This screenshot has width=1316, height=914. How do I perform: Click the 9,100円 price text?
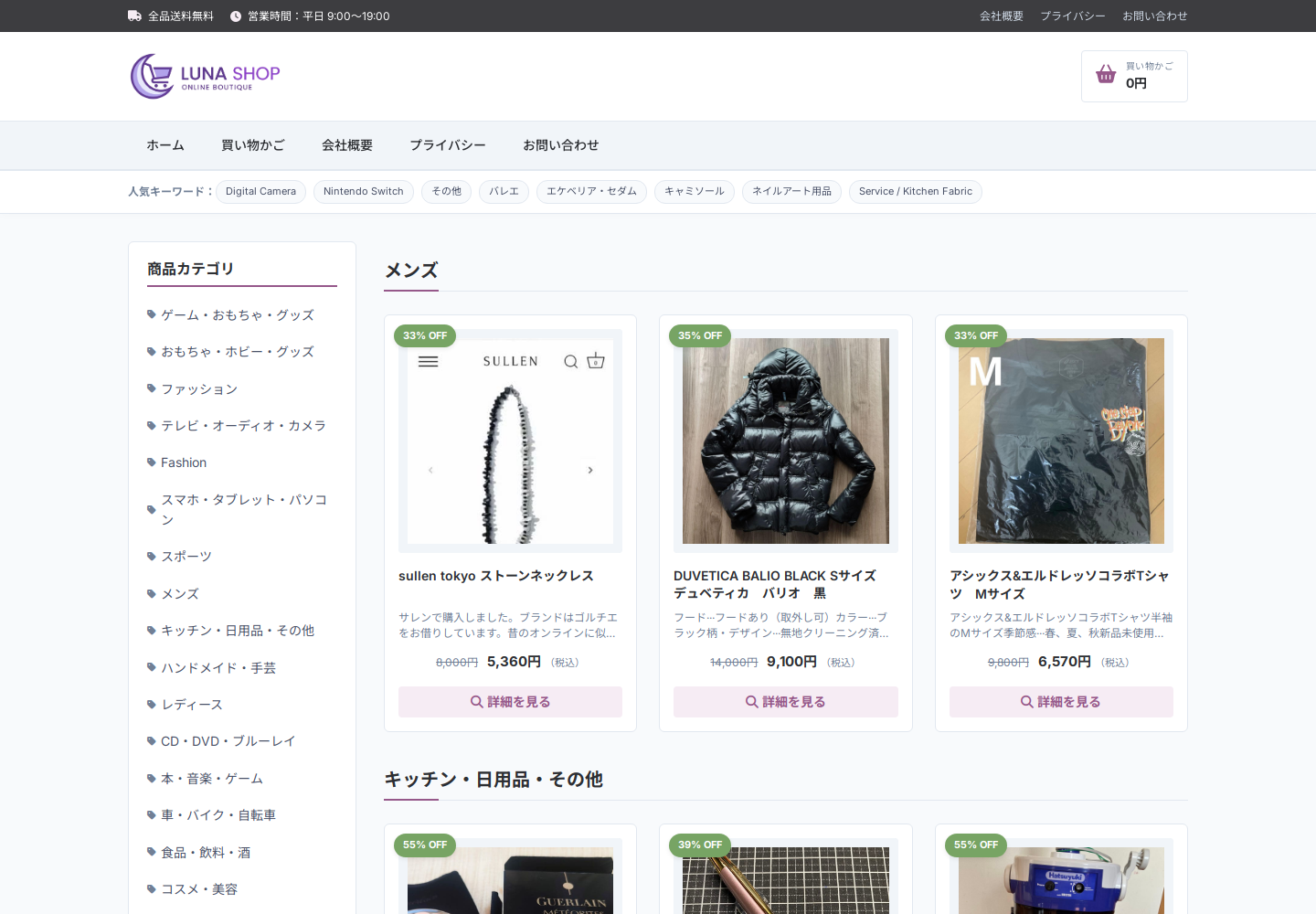[x=791, y=662]
